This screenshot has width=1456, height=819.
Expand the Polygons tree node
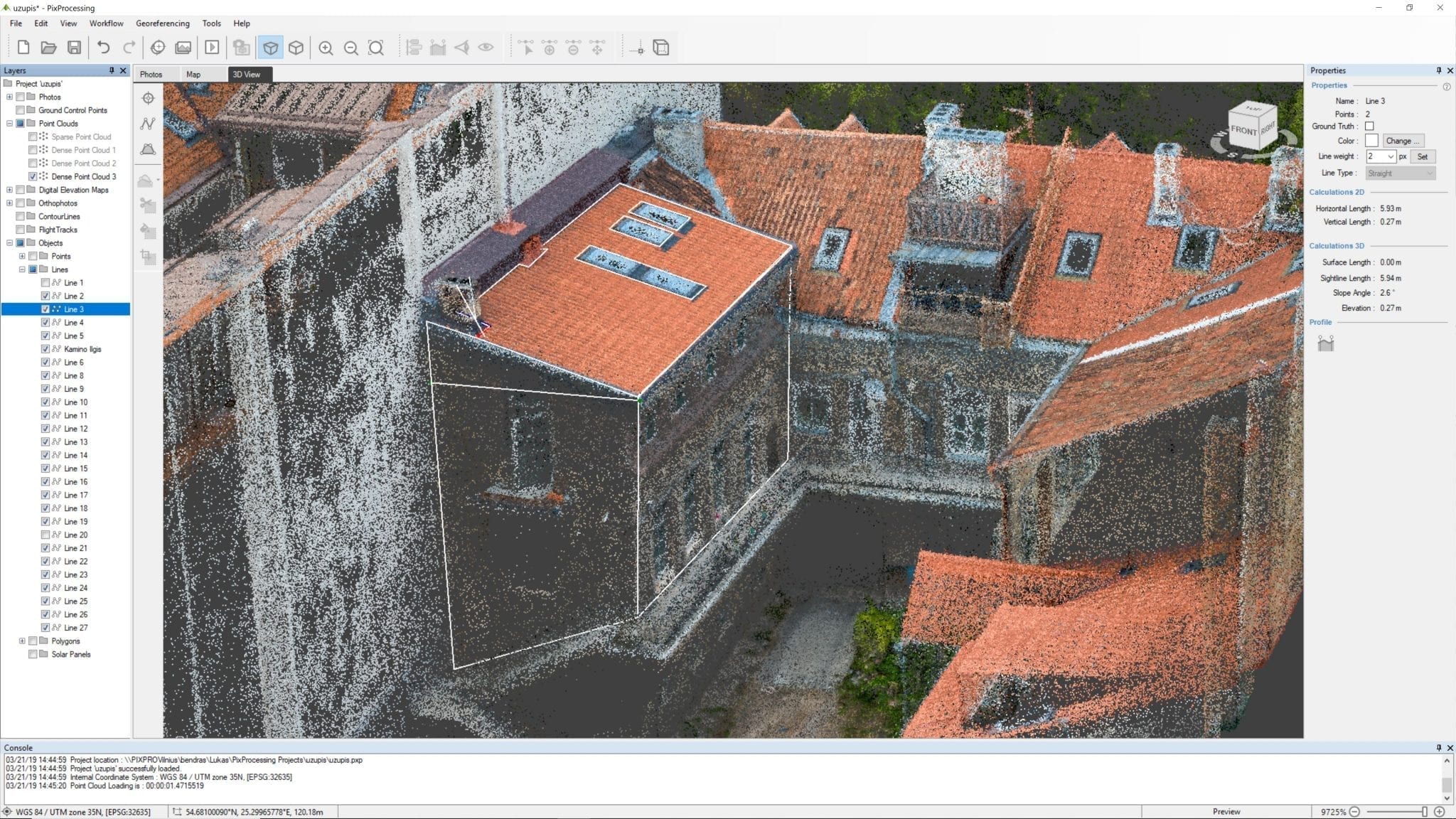22,641
